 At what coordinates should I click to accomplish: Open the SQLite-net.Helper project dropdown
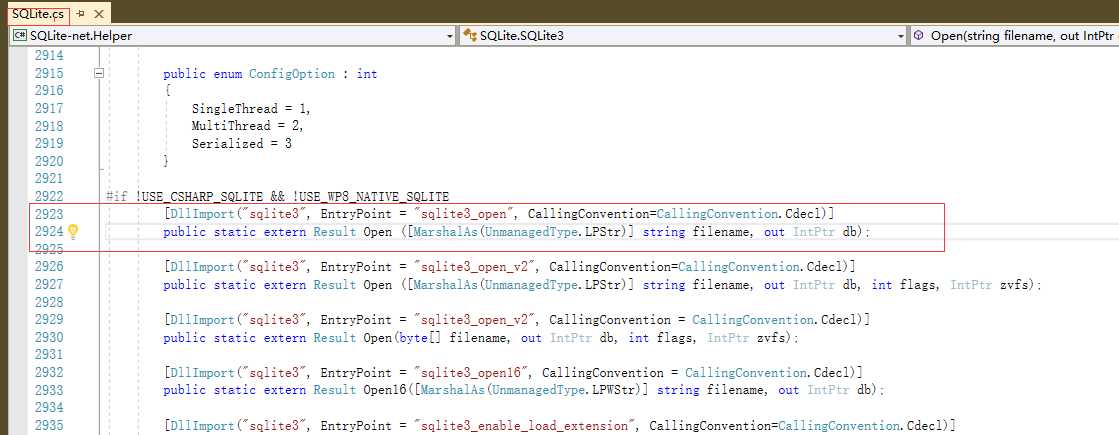click(x=450, y=35)
